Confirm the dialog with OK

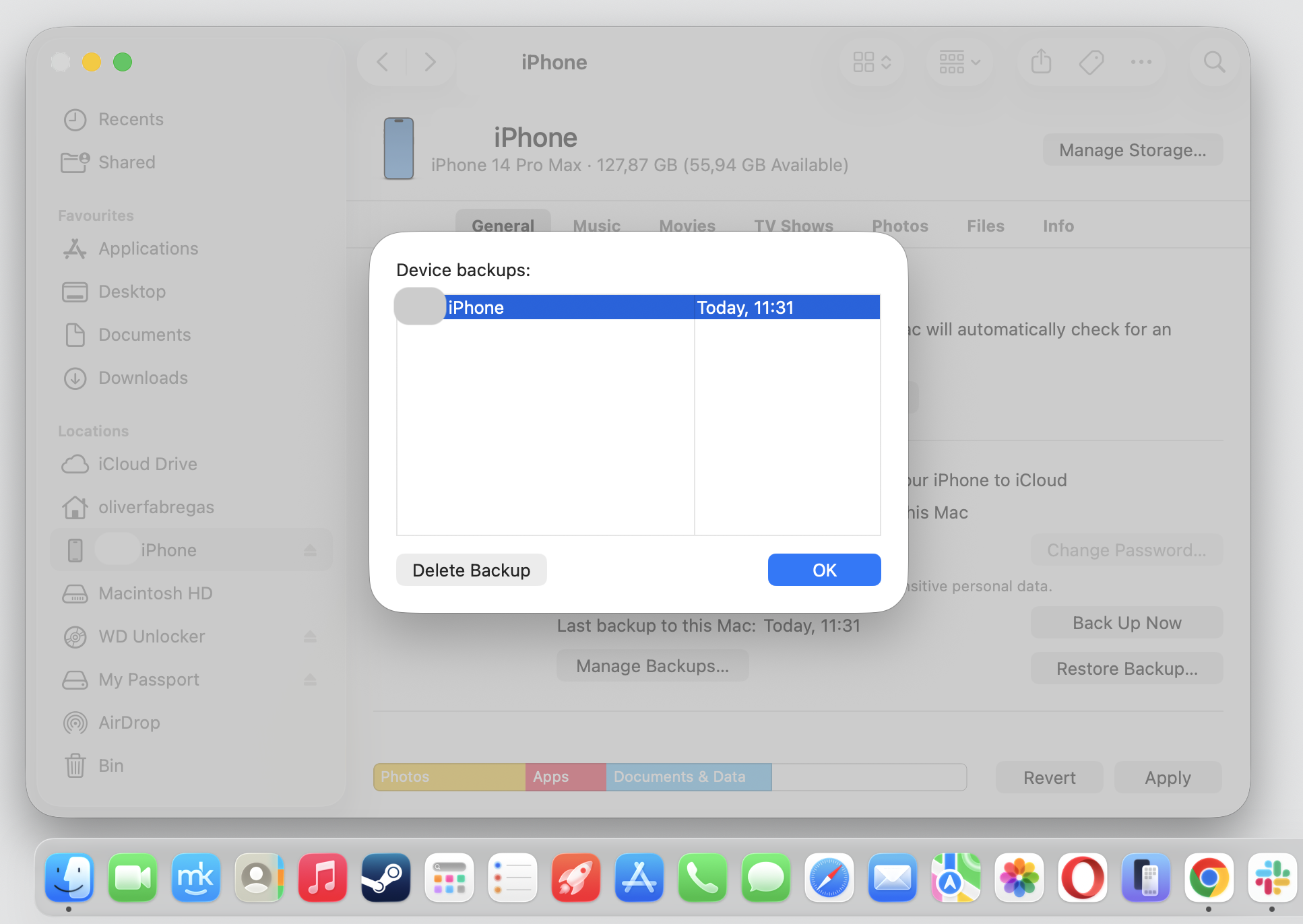[x=824, y=570]
